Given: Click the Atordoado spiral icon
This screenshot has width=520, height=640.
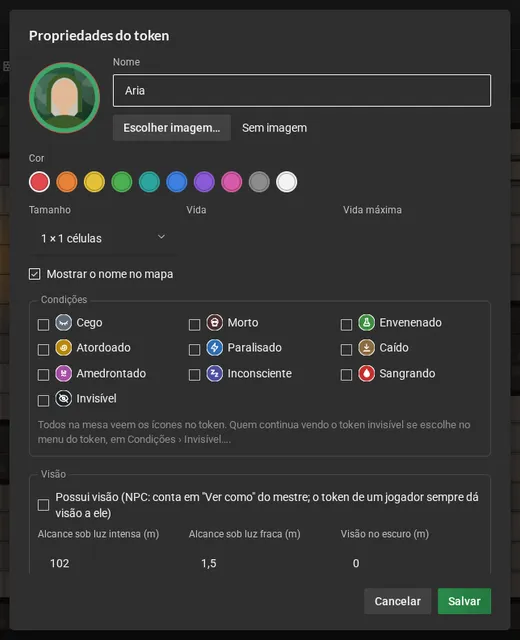Looking at the screenshot, I should tap(63, 348).
